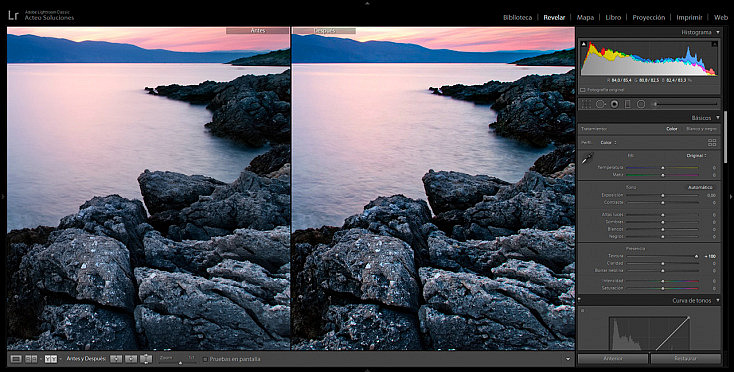Adjust the Claridad slider
Viewport: 734px width, 372px height.
coord(662,263)
